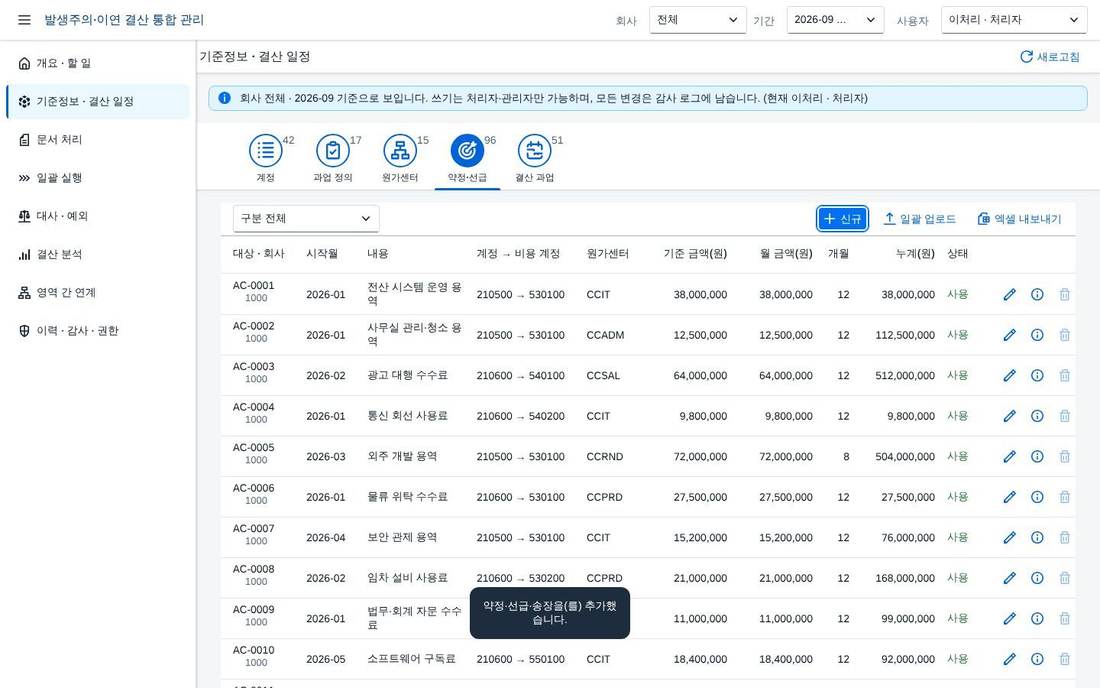The height and width of the screenshot is (688, 1100).
Task: Click the blue info icon in banner
Action: click(224, 98)
